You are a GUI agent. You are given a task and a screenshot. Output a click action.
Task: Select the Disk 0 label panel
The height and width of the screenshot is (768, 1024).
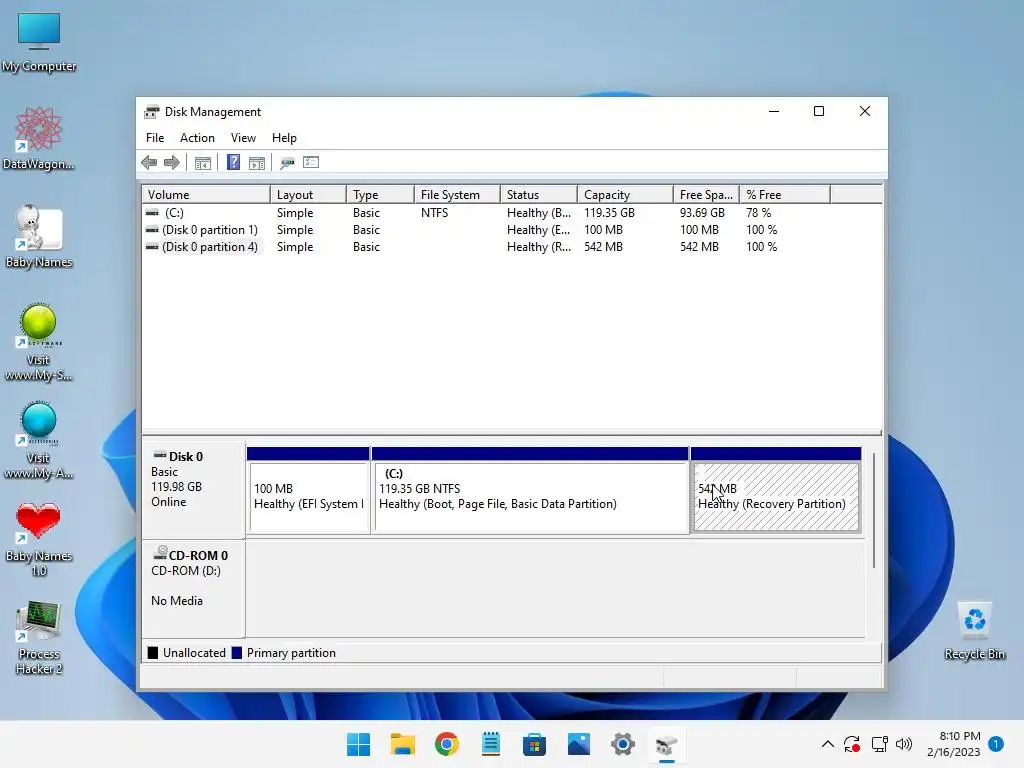[193, 490]
